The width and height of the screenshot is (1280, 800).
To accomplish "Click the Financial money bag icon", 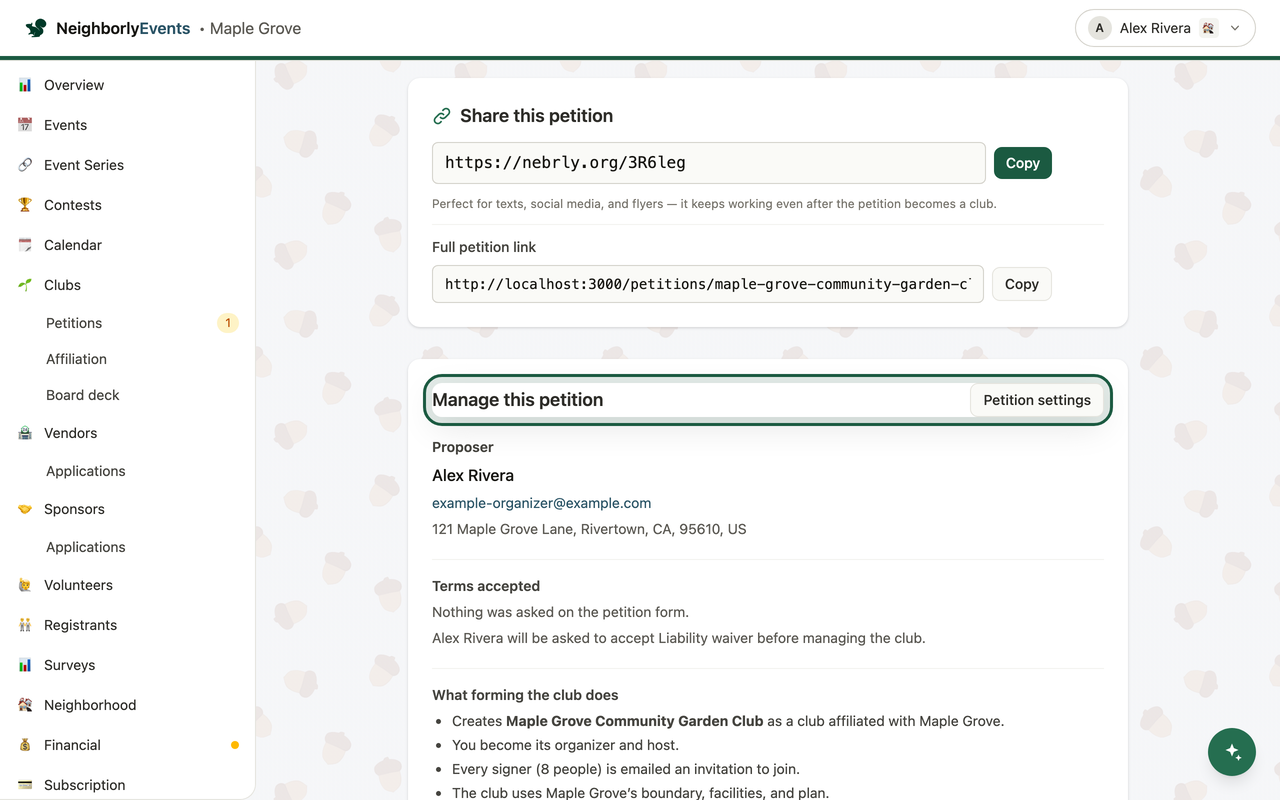I will tap(25, 745).
